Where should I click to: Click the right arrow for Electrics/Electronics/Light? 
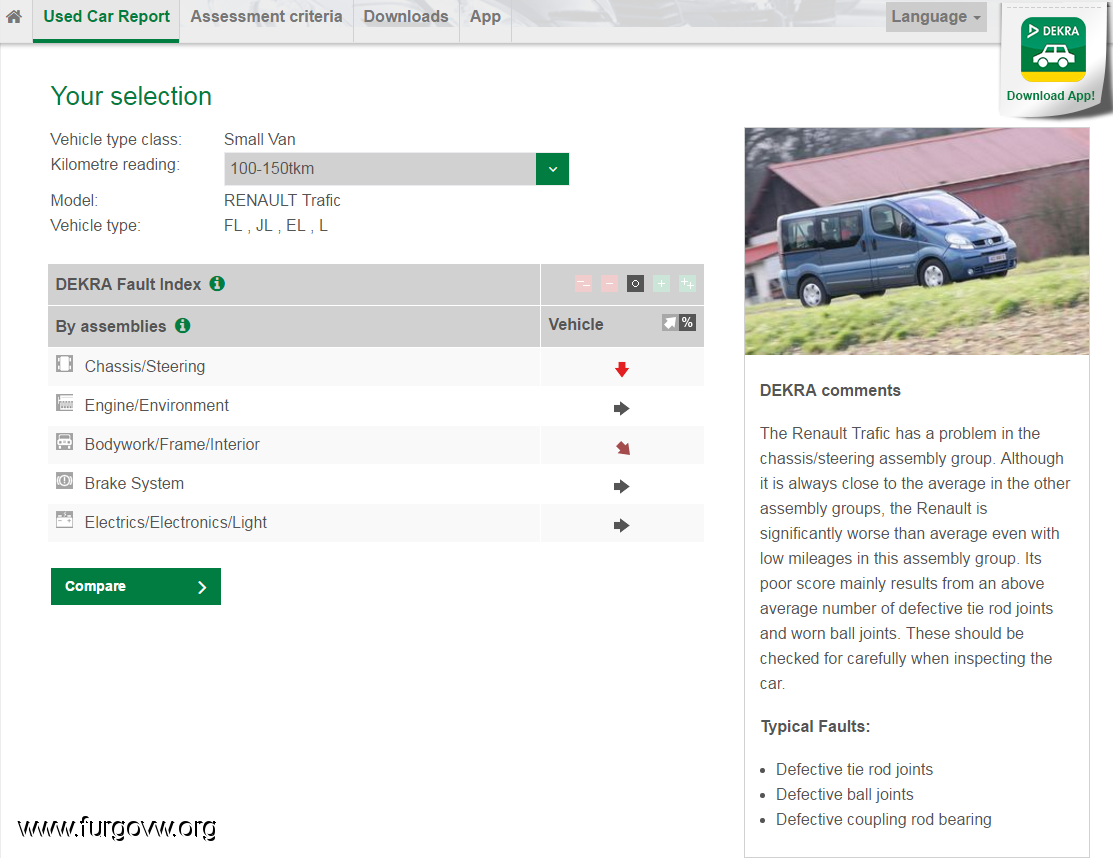pos(622,525)
